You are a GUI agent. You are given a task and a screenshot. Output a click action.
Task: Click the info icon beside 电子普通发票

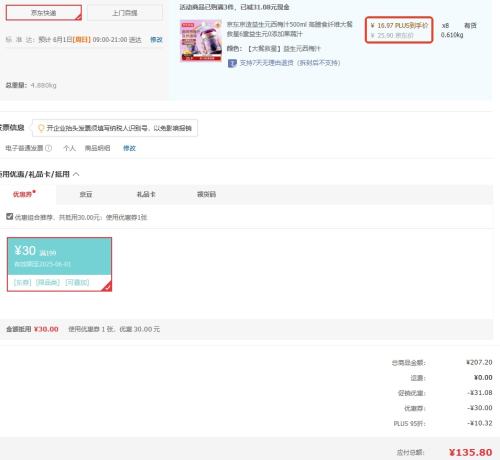49,148
